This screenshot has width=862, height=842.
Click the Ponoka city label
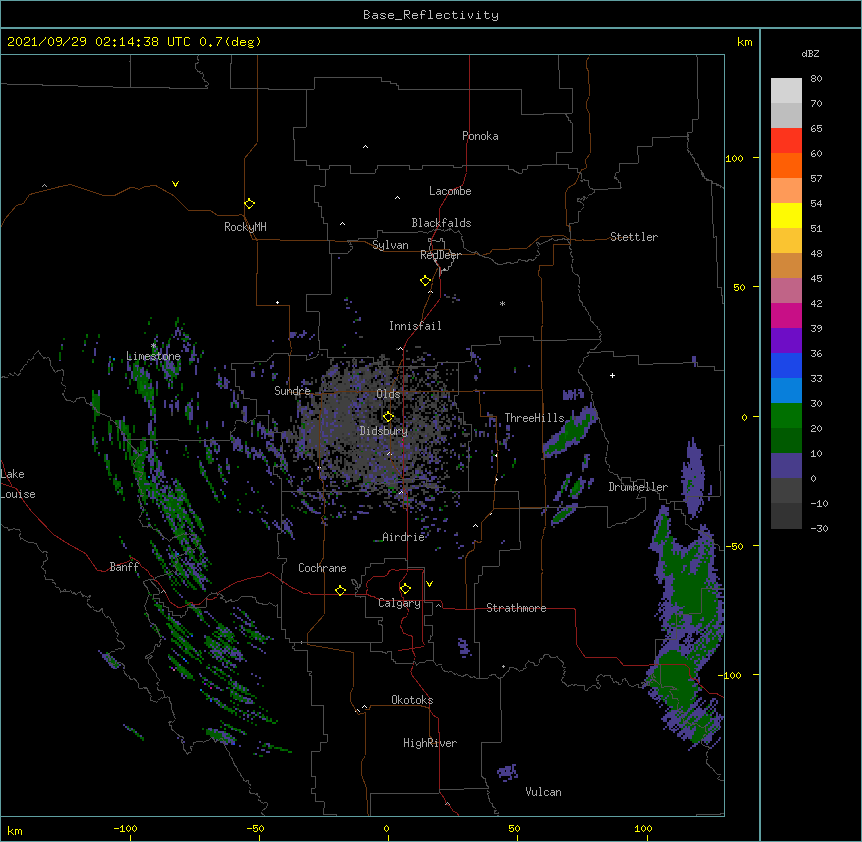point(480,136)
